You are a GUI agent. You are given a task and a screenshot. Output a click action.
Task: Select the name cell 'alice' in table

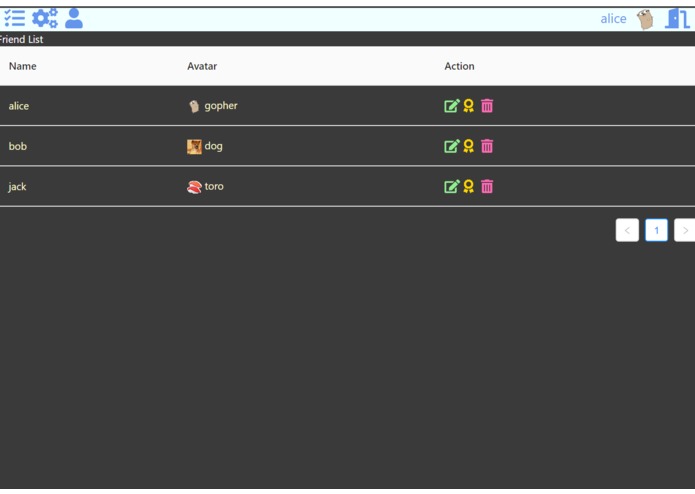[x=19, y=106]
